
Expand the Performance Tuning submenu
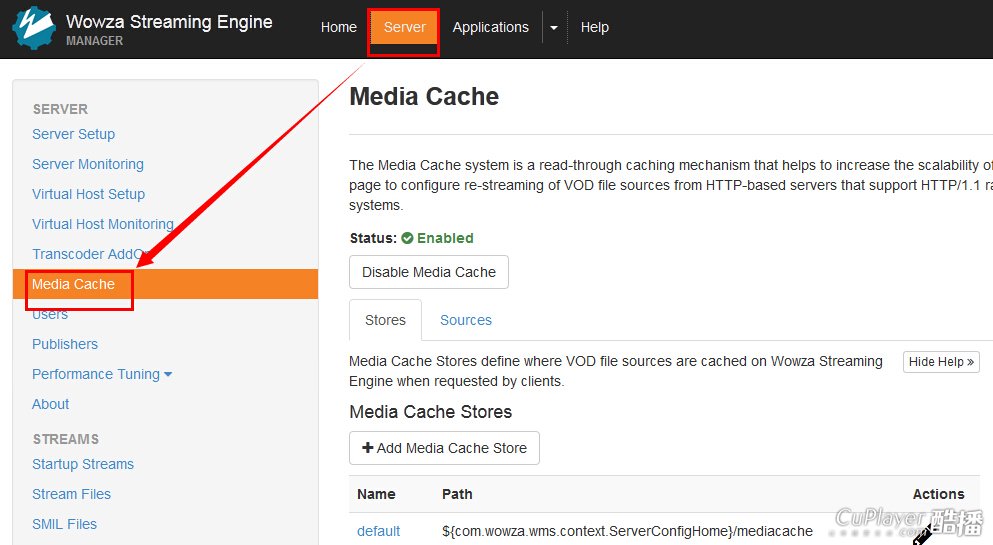click(x=102, y=374)
